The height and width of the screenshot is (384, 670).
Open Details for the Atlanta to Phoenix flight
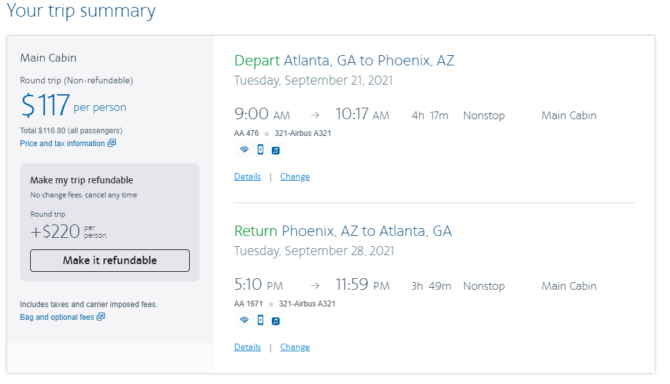coord(247,176)
